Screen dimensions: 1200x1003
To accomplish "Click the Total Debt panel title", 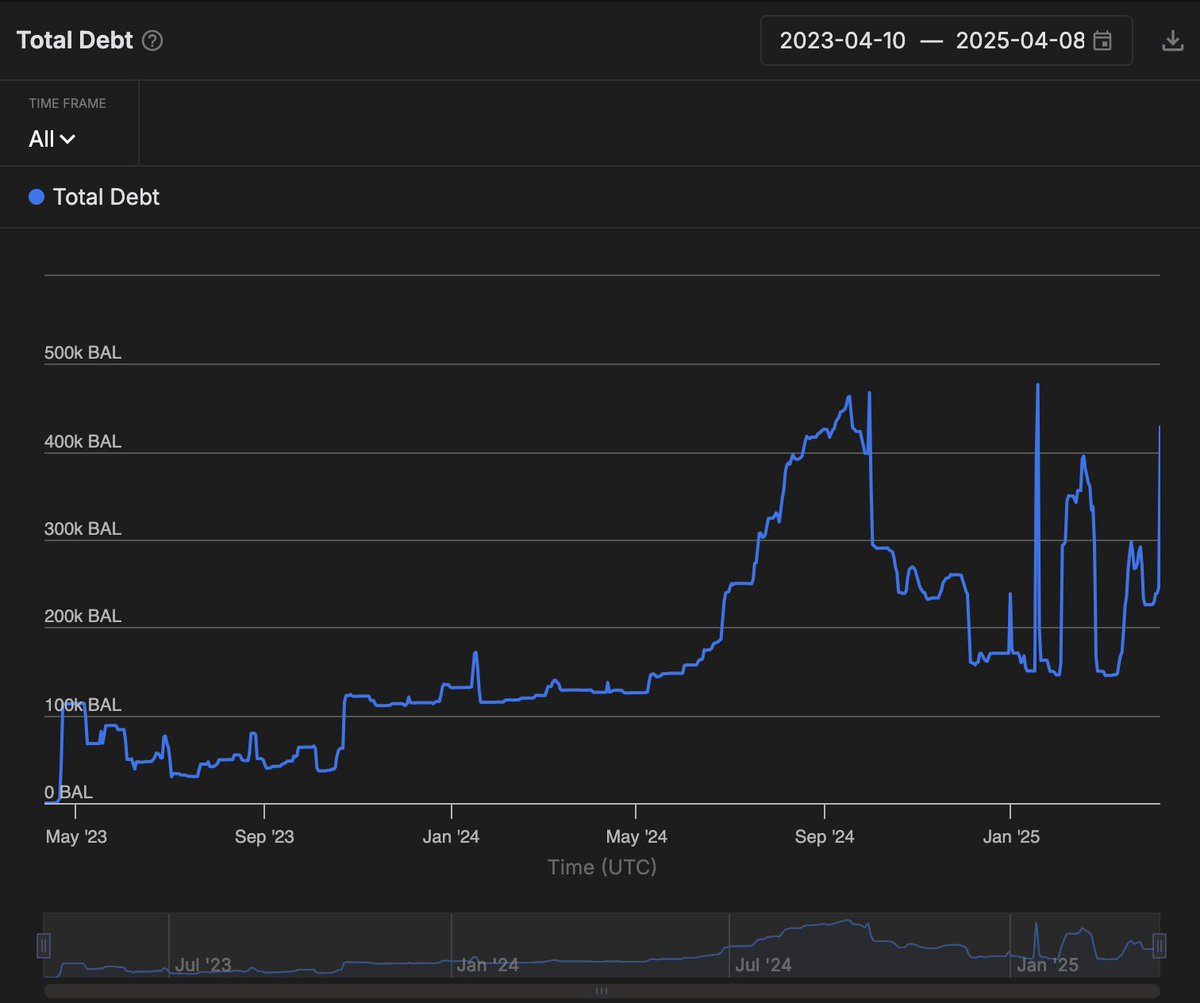I will point(74,41).
